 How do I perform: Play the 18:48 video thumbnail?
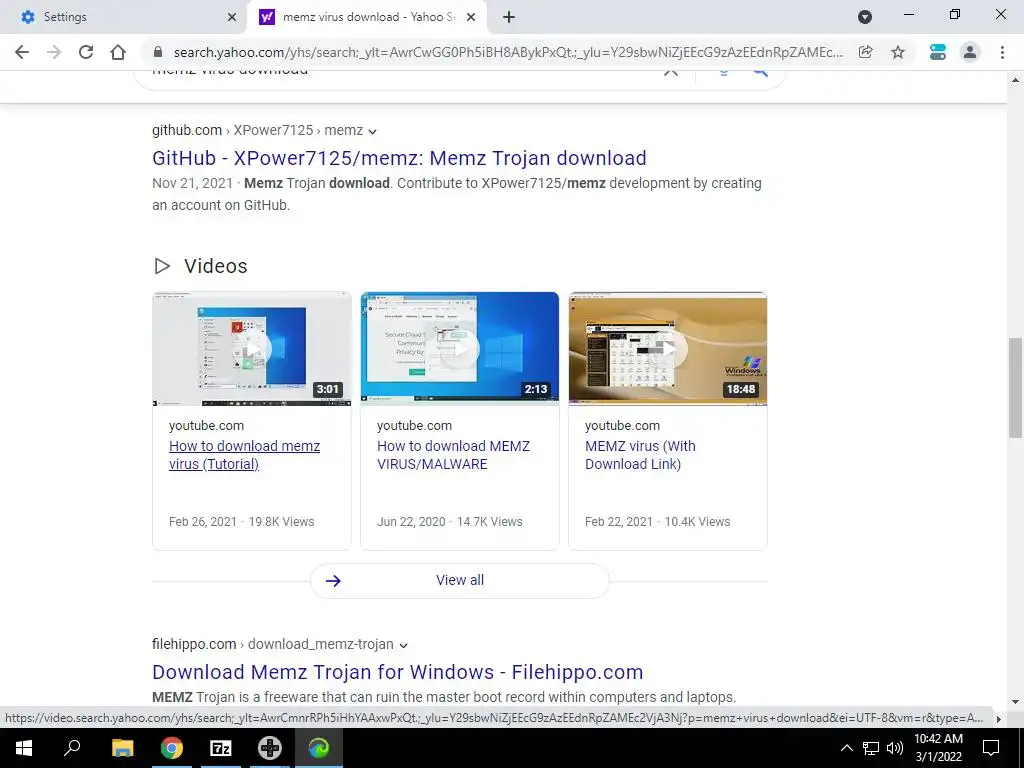pyautogui.click(x=668, y=349)
